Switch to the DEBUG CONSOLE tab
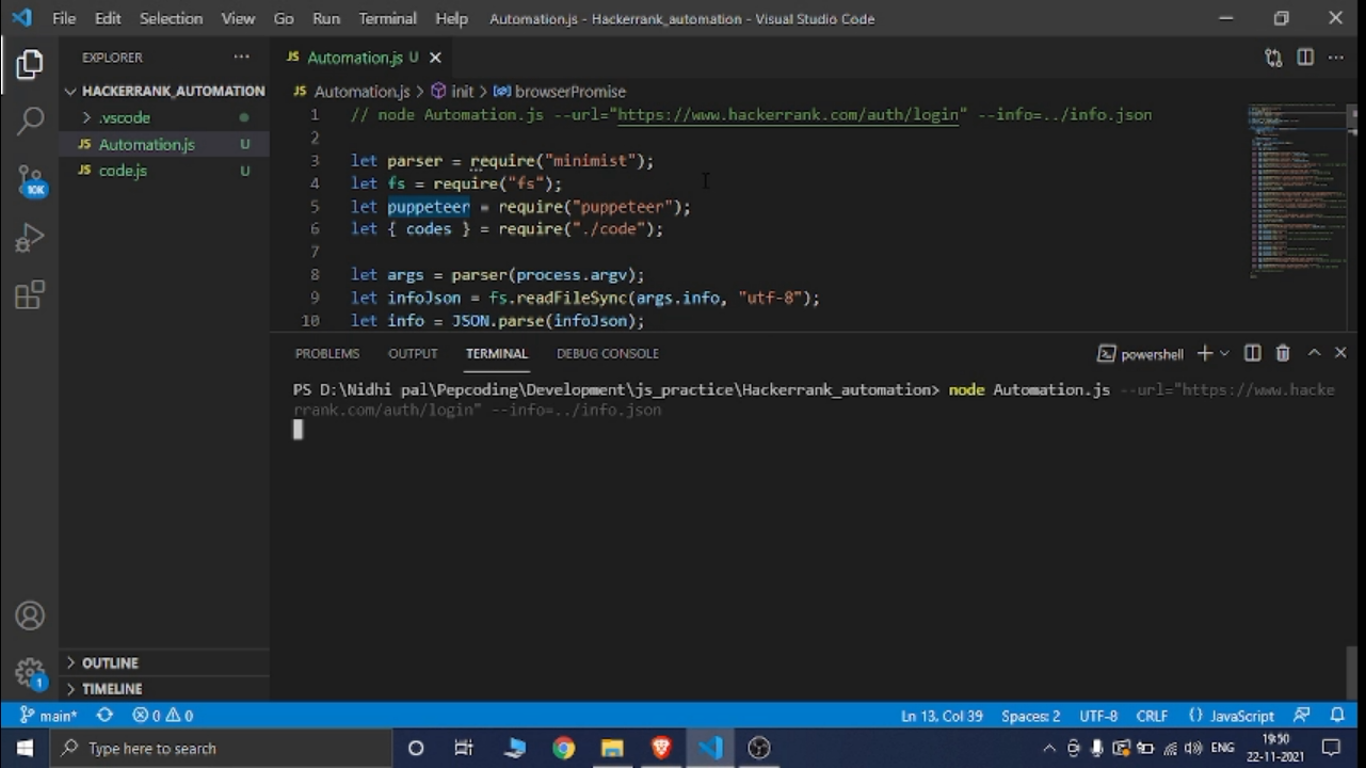The image size is (1366, 768). coord(607,353)
